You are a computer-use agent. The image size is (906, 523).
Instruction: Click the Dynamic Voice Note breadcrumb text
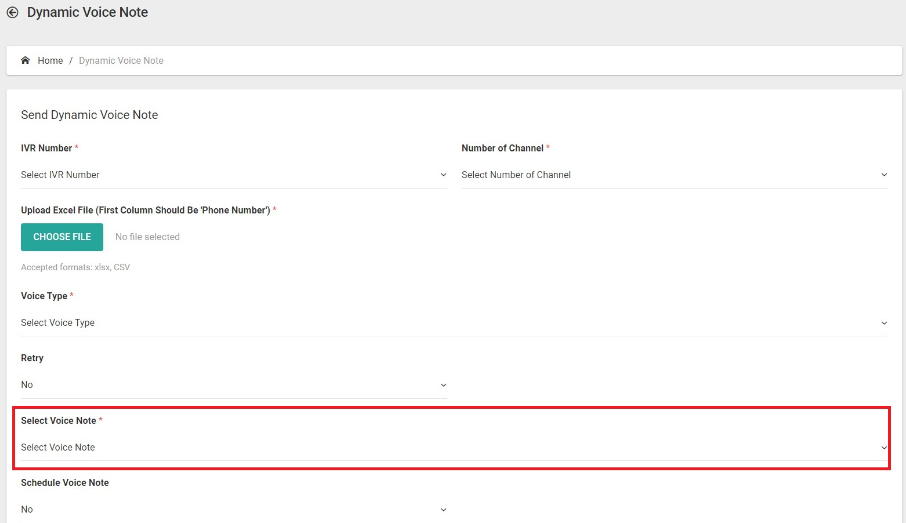tap(121, 61)
